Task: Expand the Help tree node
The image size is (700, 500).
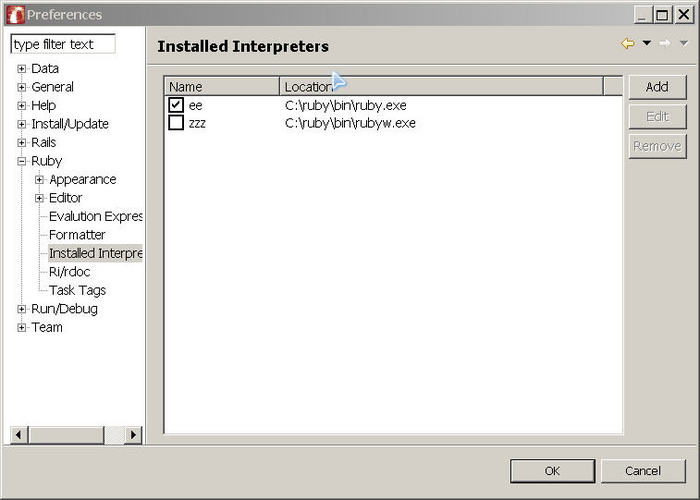Action: pos(21,106)
